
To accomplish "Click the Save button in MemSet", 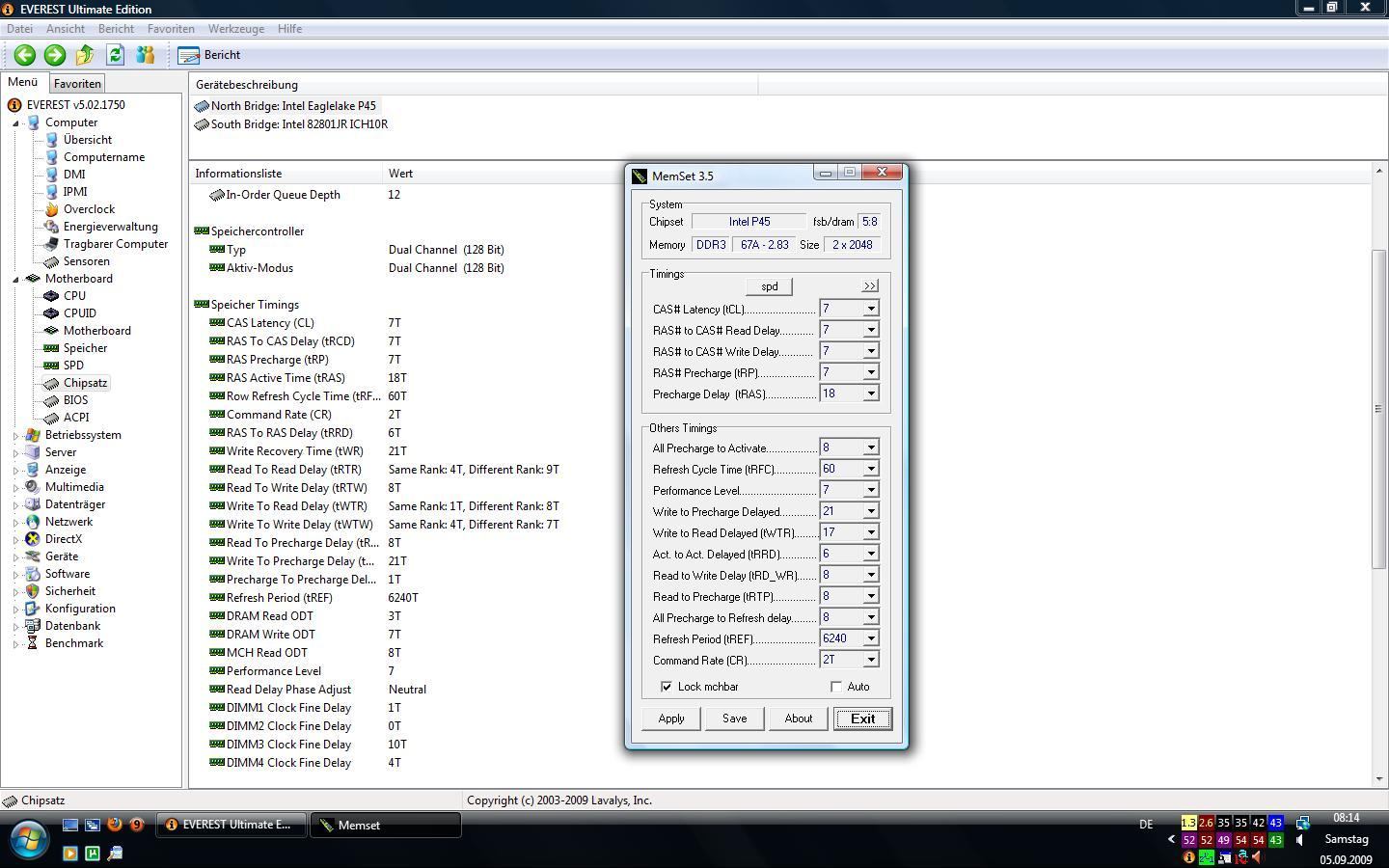I will pyautogui.click(x=735, y=719).
